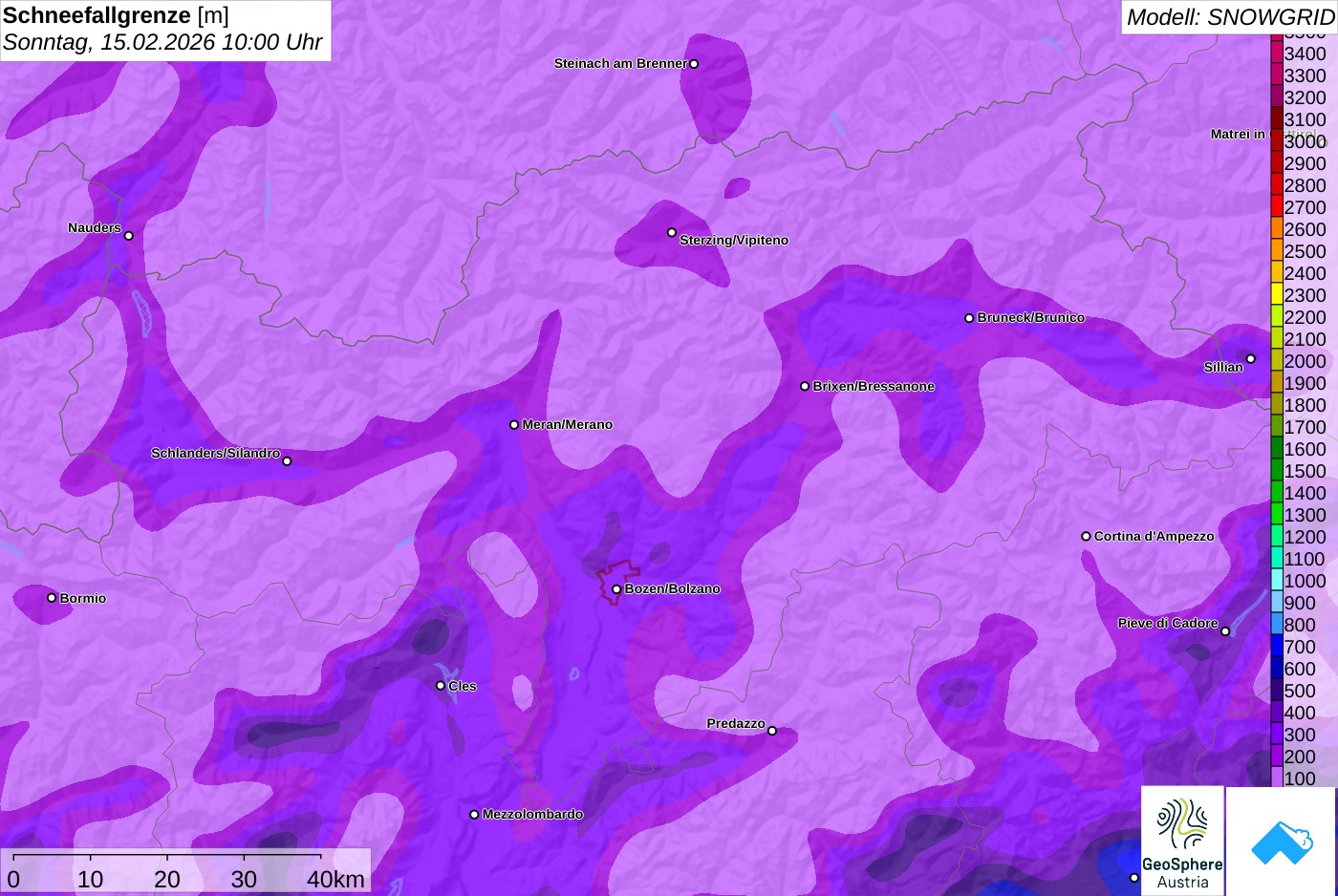Click the Sillian location marker dot
The image size is (1338, 896).
click(1251, 359)
